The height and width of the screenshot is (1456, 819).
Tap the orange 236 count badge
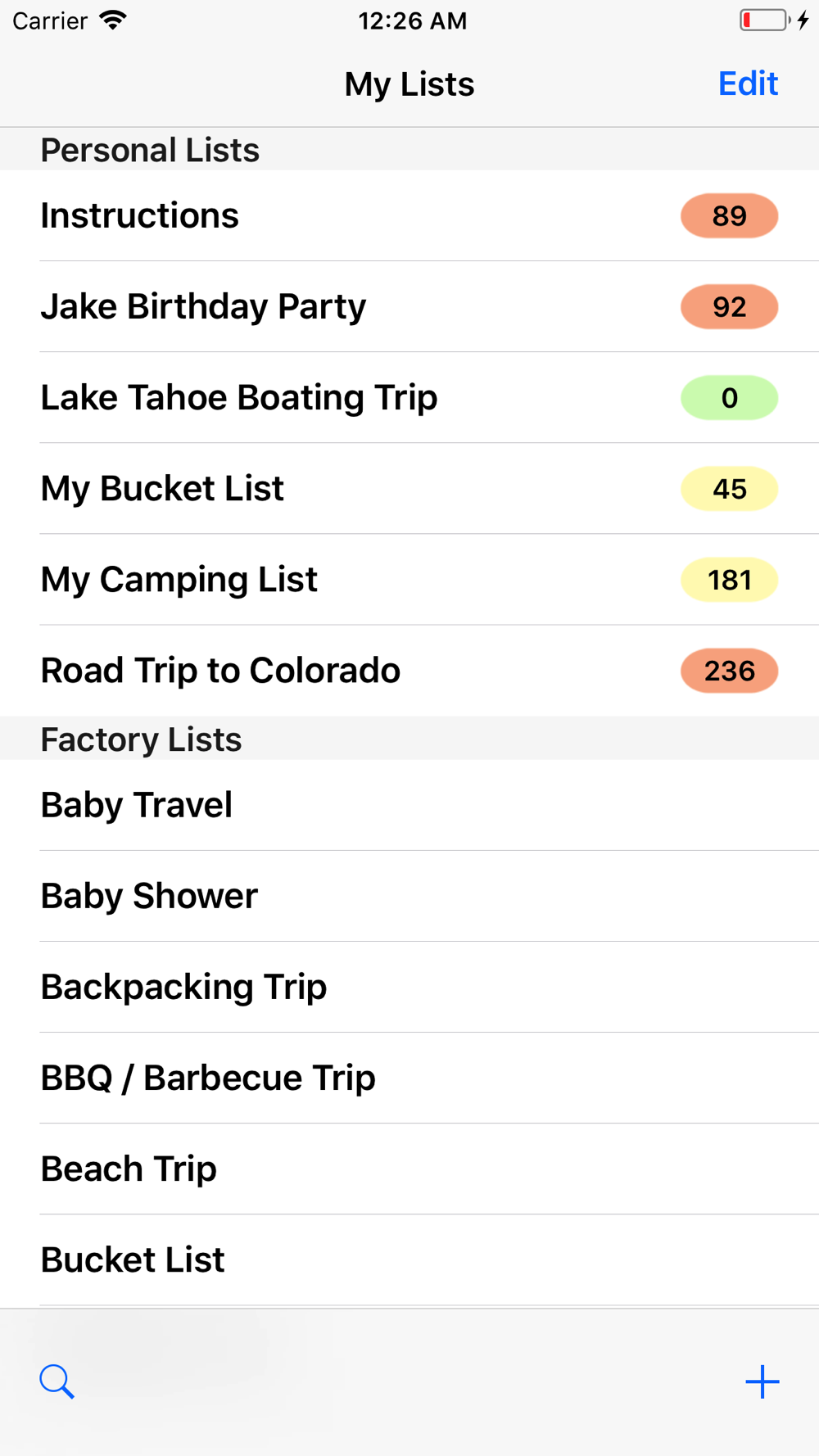pos(729,671)
